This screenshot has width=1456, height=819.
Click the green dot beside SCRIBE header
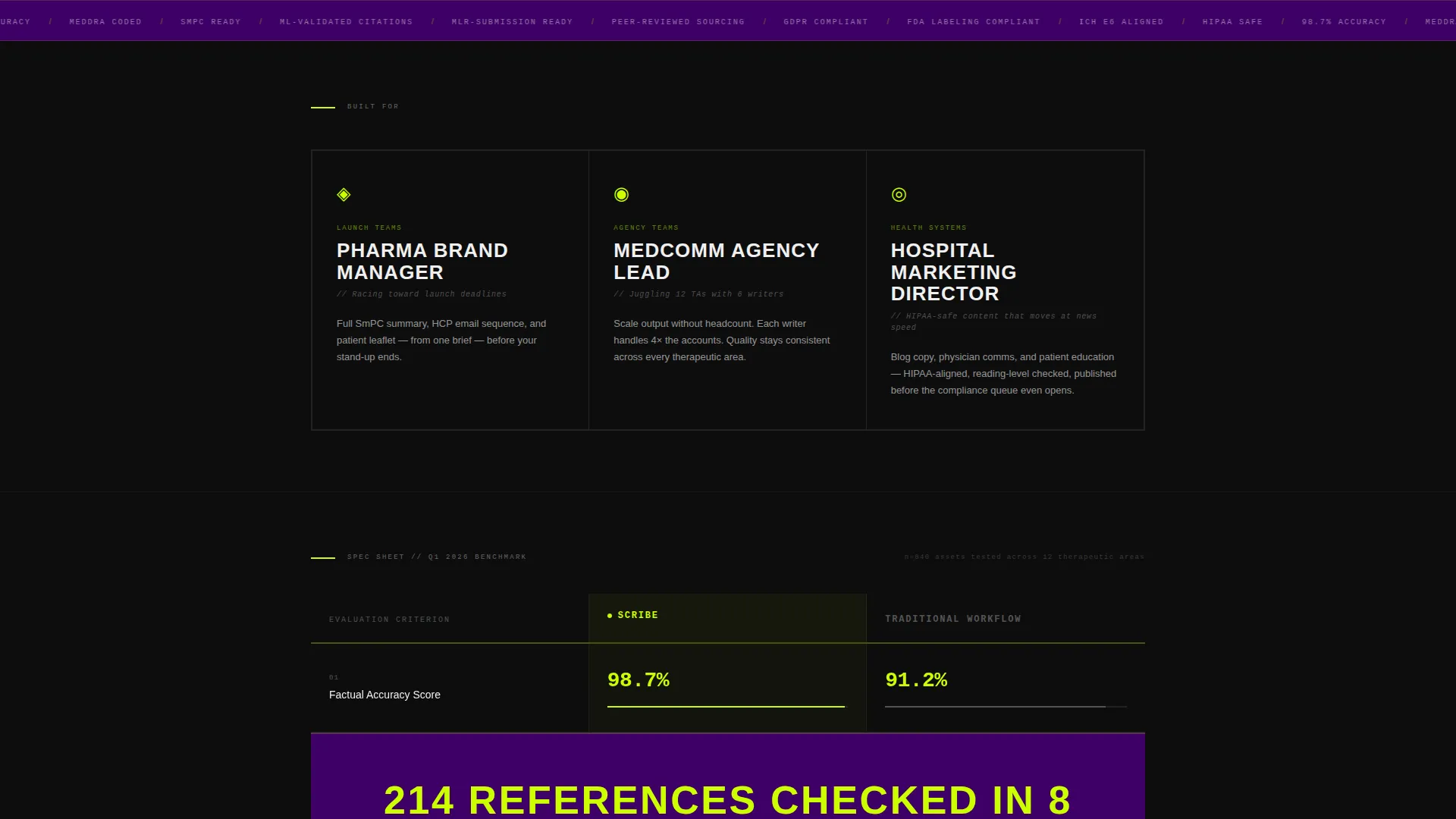click(x=610, y=616)
